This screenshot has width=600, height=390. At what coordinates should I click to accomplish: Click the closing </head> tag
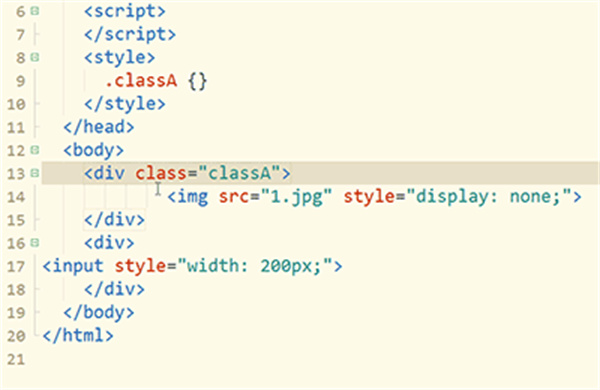click(x=99, y=127)
